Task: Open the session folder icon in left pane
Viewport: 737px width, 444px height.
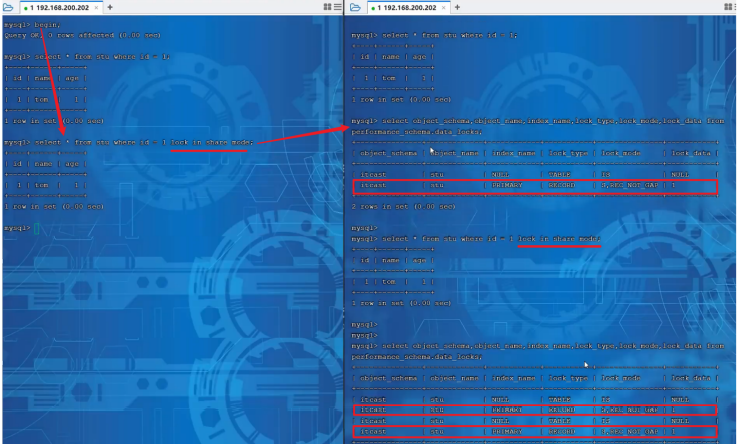Action: tap(8, 7)
